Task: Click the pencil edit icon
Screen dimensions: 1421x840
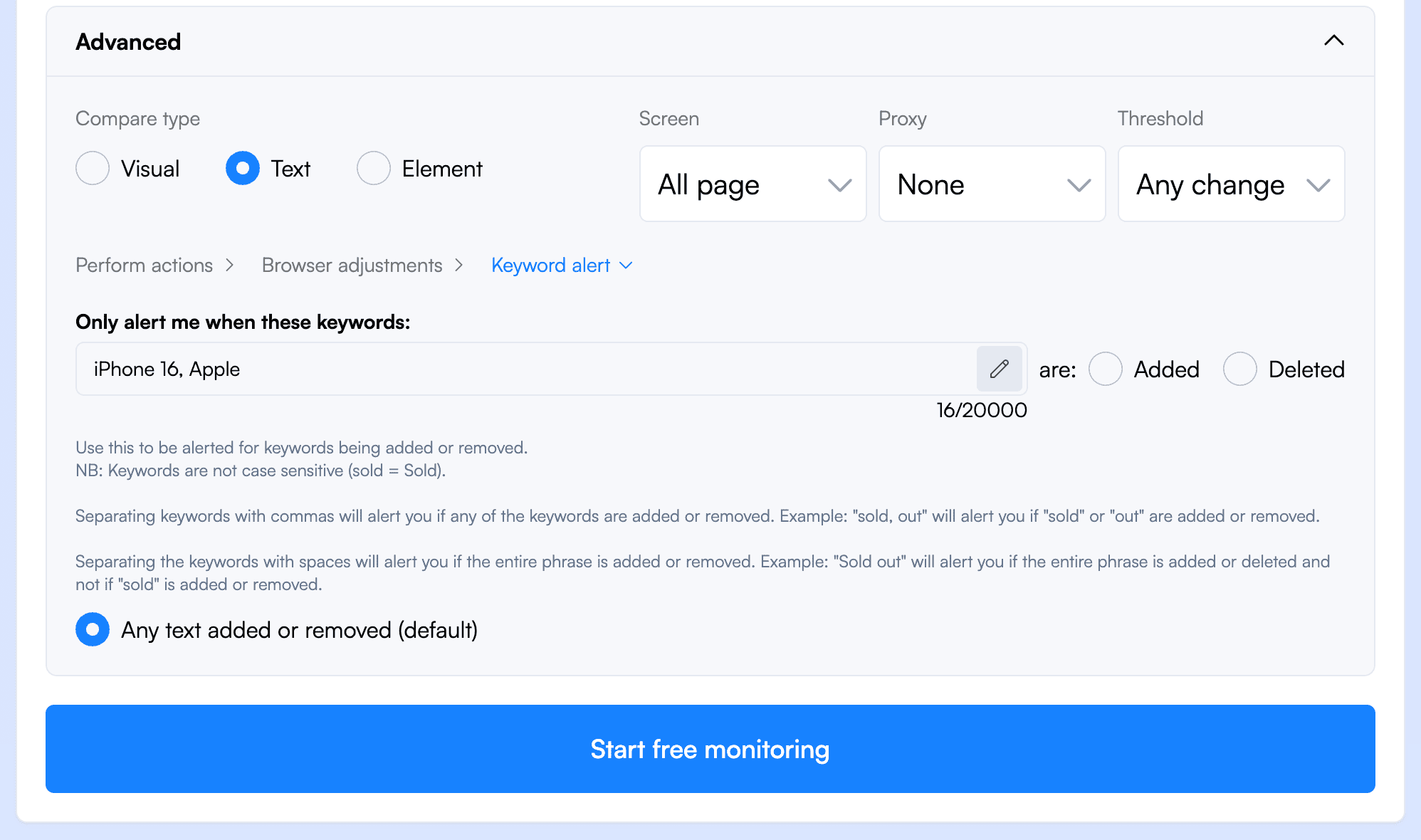Action: pos(999,369)
